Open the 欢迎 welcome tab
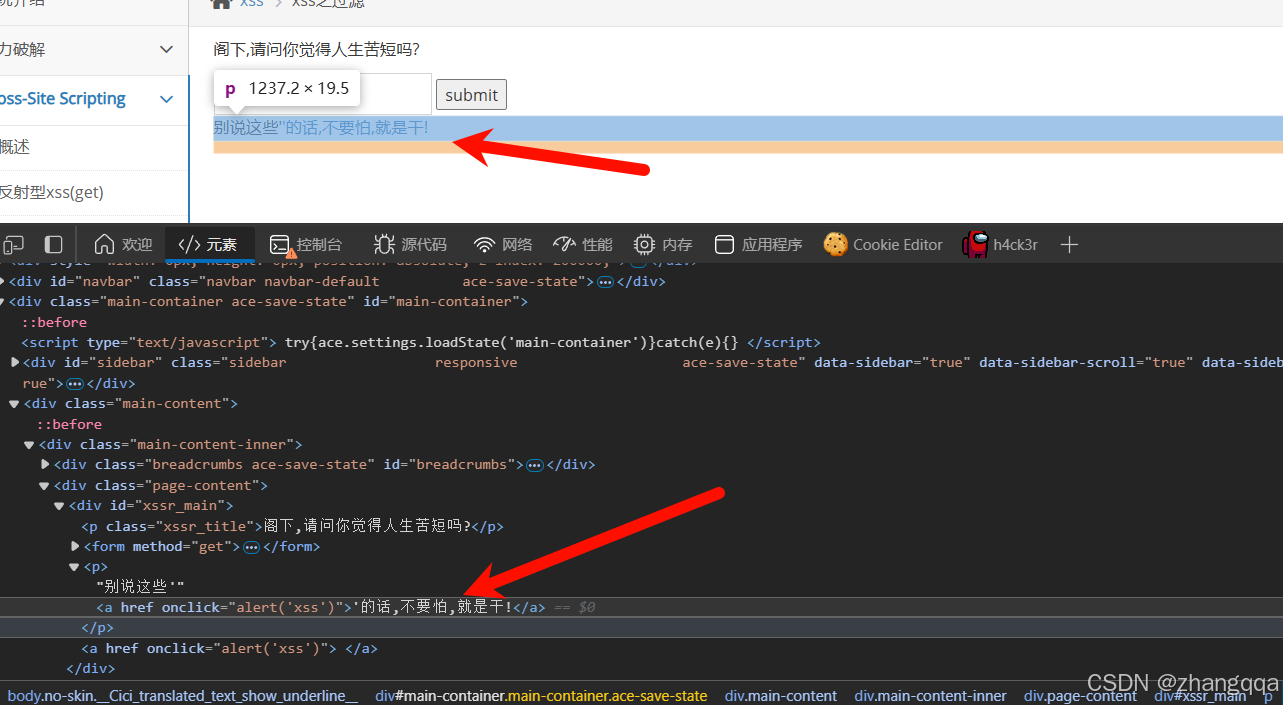1283x705 pixels. [x=123, y=245]
